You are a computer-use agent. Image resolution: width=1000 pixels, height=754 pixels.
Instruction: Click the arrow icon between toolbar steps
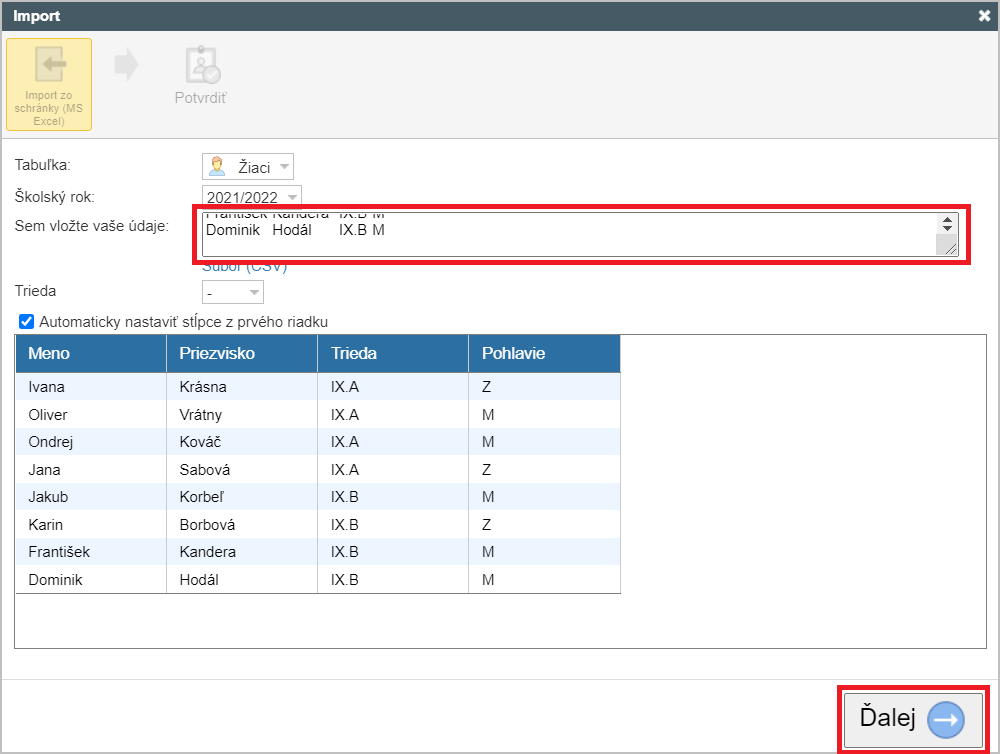click(127, 66)
